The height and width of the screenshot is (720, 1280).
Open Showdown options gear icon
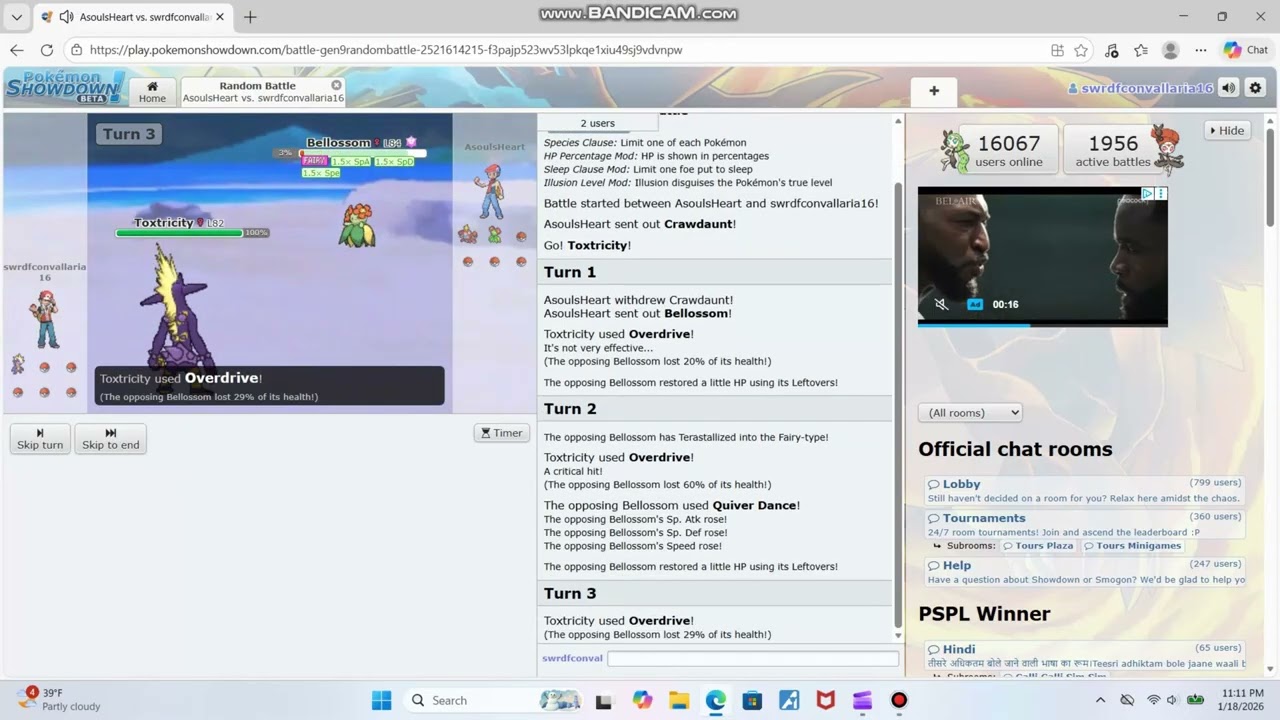(1255, 88)
